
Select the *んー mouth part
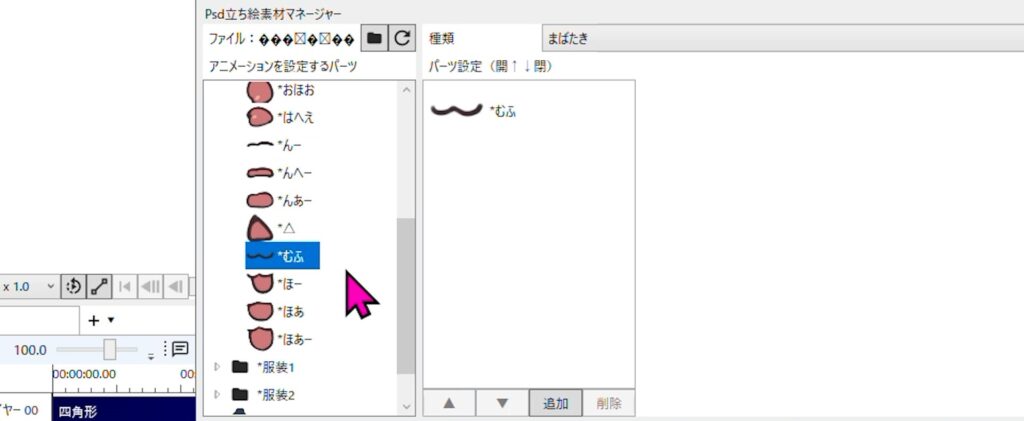coord(273,145)
